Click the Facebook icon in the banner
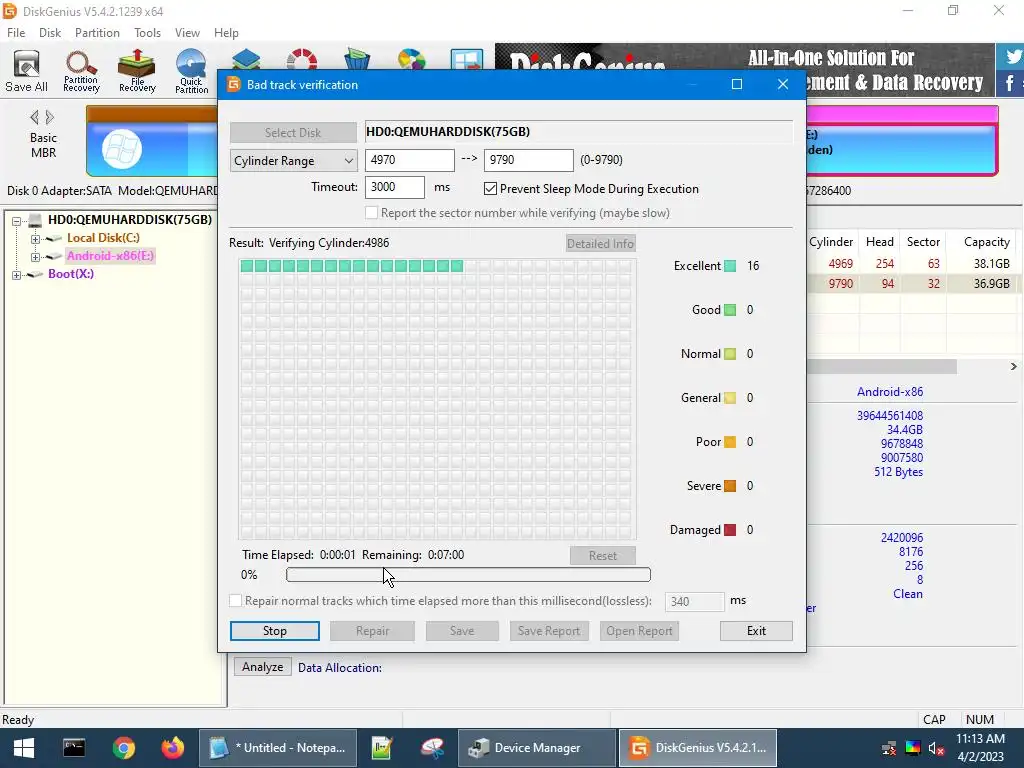 pos(1011,83)
